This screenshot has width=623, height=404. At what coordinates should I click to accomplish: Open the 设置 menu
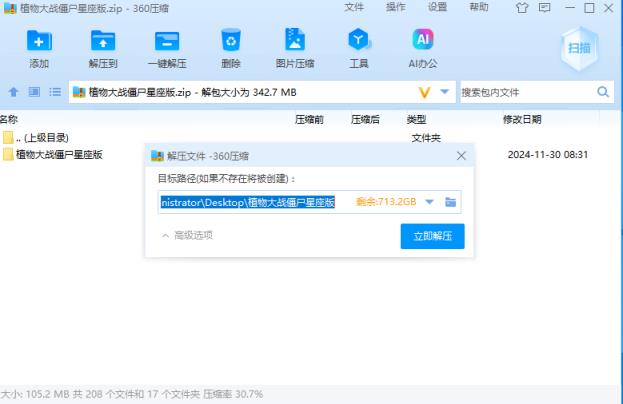tap(437, 7)
